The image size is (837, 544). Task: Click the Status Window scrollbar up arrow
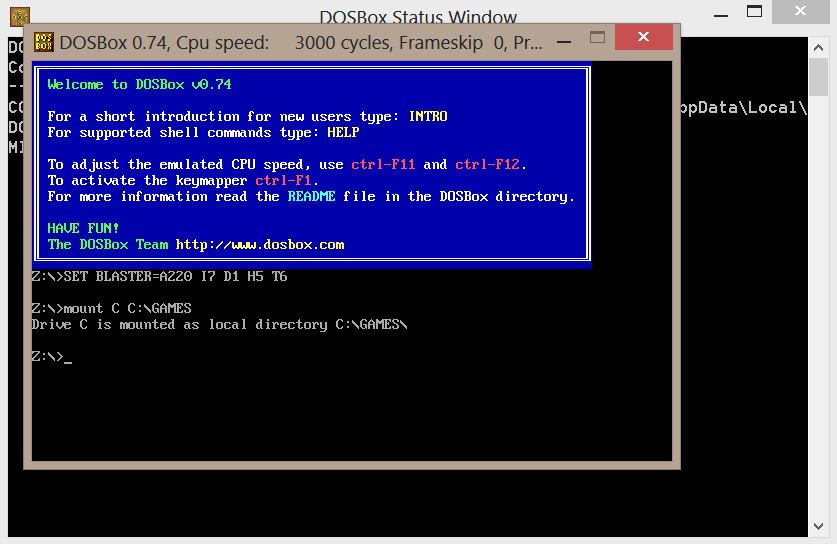[818, 48]
